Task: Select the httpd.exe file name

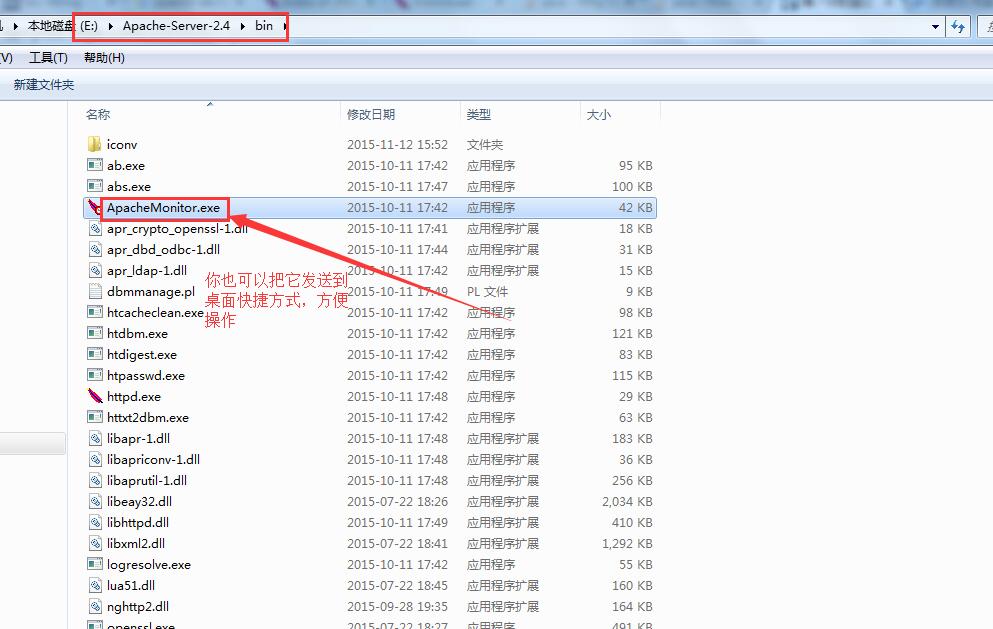Action: coord(134,397)
